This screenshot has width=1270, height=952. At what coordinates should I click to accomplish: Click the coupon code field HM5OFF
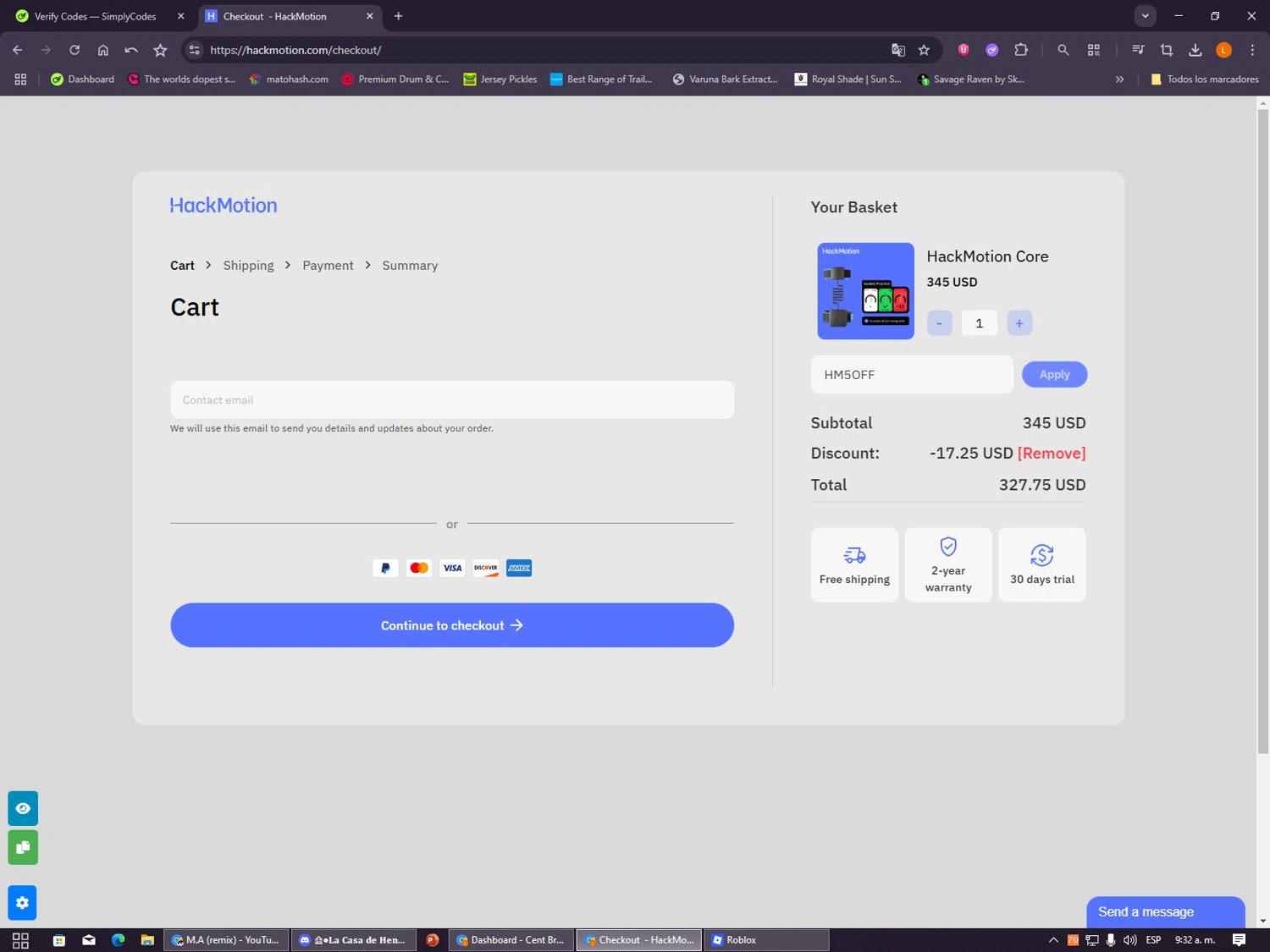[x=912, y=375]
